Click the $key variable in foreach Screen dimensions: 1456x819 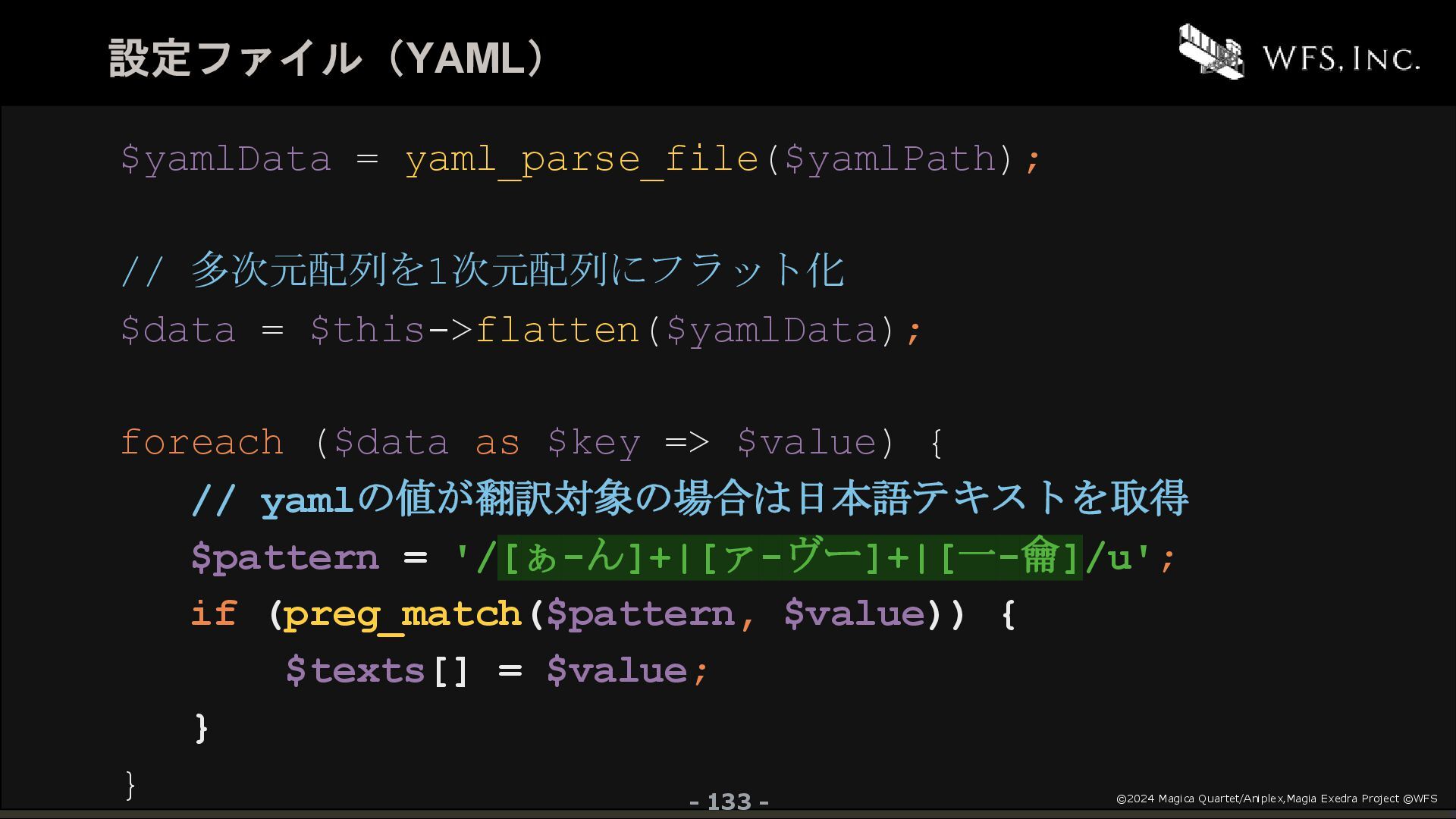594,443
